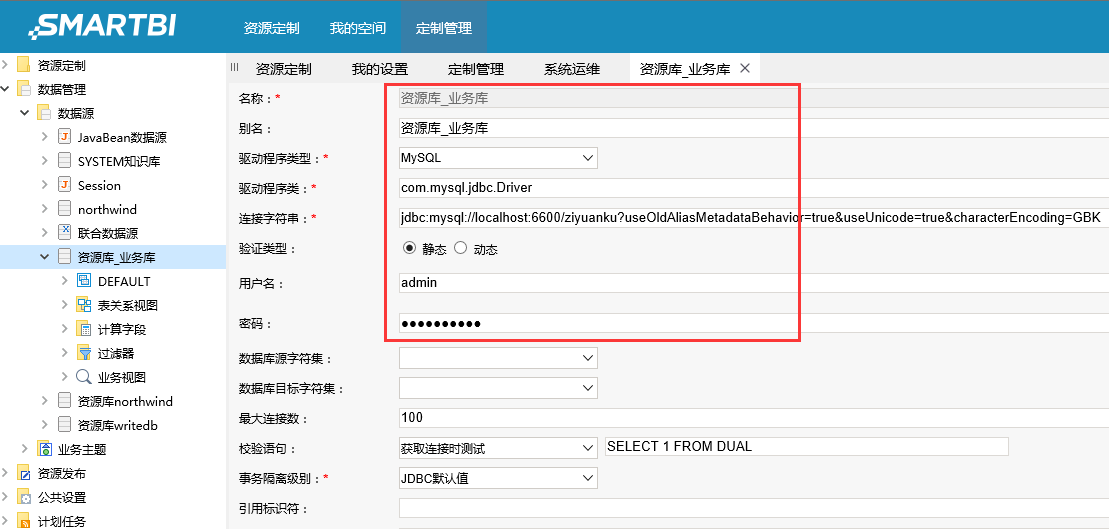This screenshot has width=1109, height=529.
Task: Click the 计划任务 icon
Action: (x=24, y=521)
